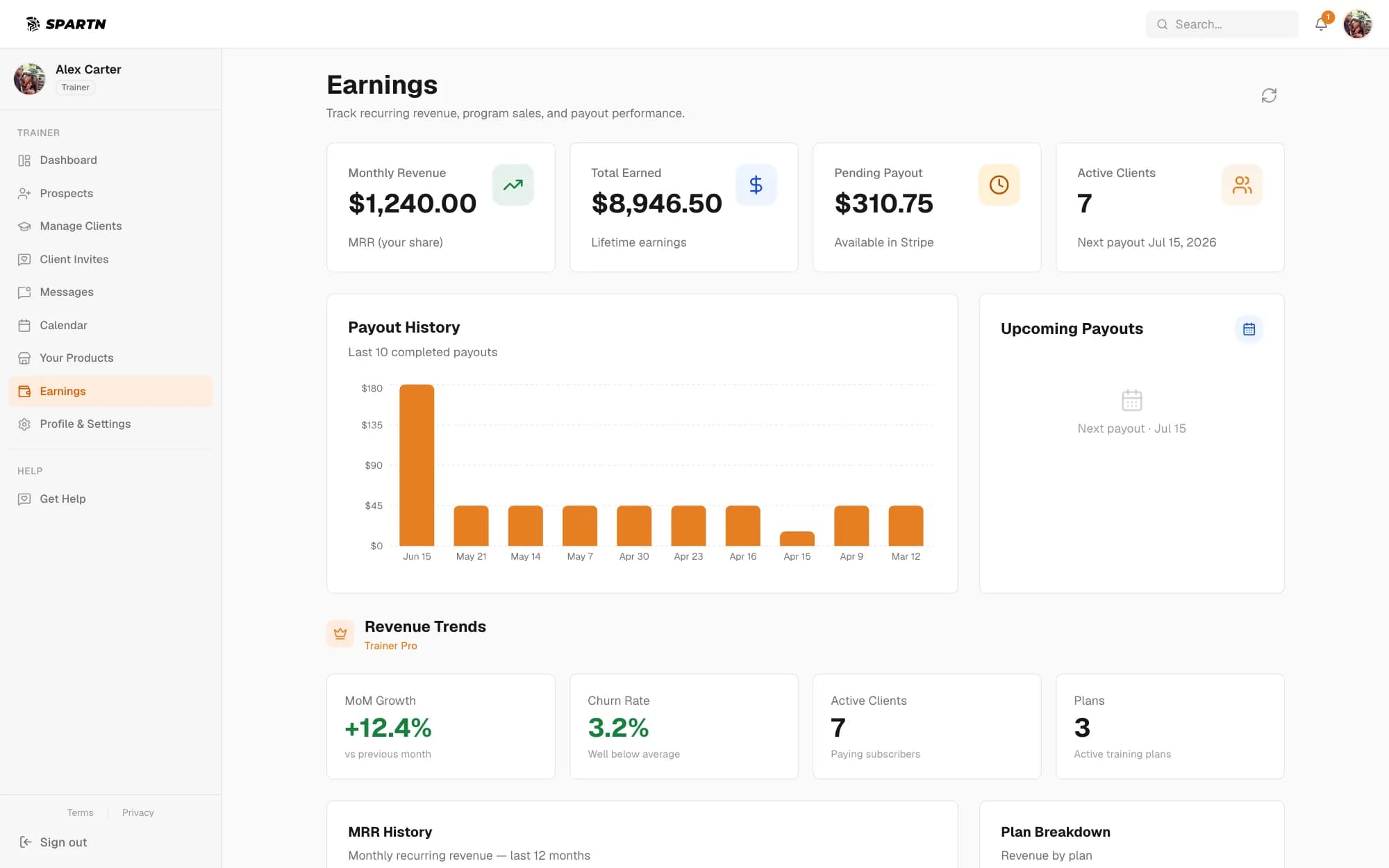Viewport: 1389px width, 868px height.
Task: Click the Profile & Settings gear icon
Action: (x=24, y=424)
